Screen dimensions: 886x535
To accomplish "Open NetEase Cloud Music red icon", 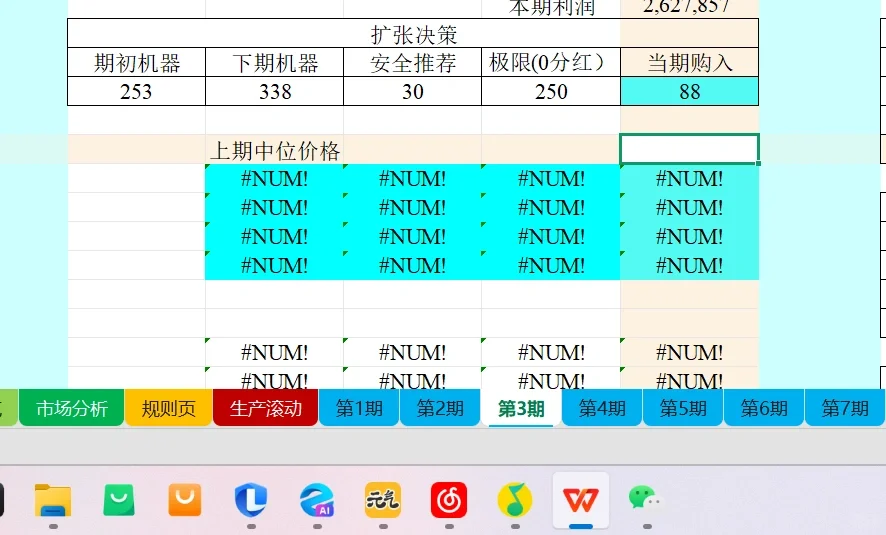I will coord(449,500).
